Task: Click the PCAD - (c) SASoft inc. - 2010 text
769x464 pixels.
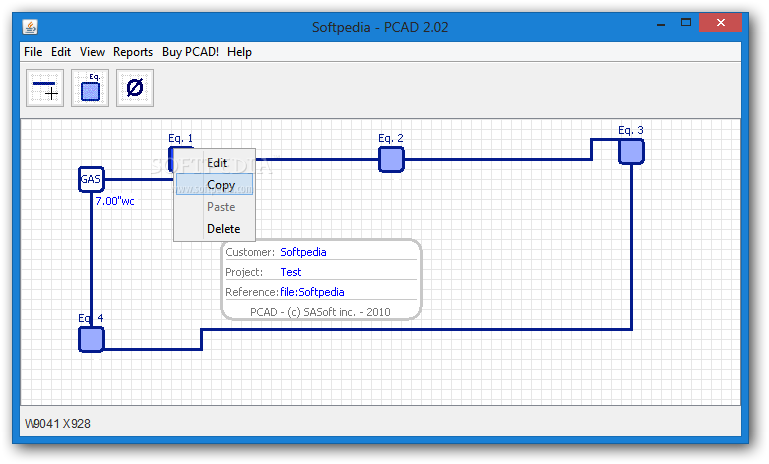Action: tap(320, 312)
